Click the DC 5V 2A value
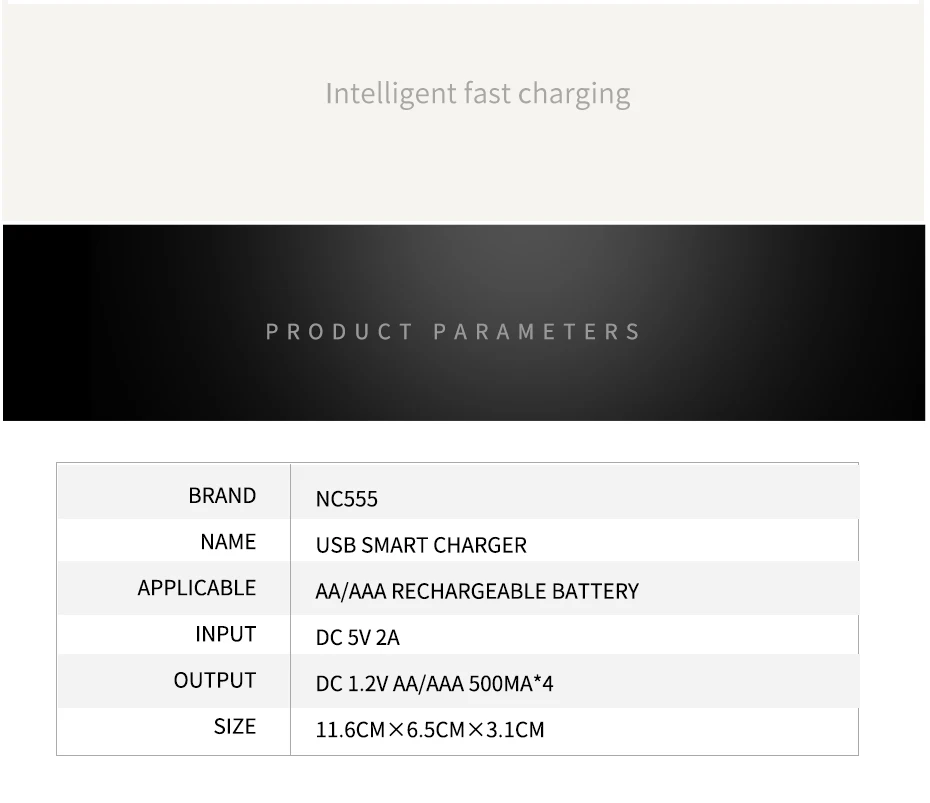930x803 pixels. coord(358,638)
